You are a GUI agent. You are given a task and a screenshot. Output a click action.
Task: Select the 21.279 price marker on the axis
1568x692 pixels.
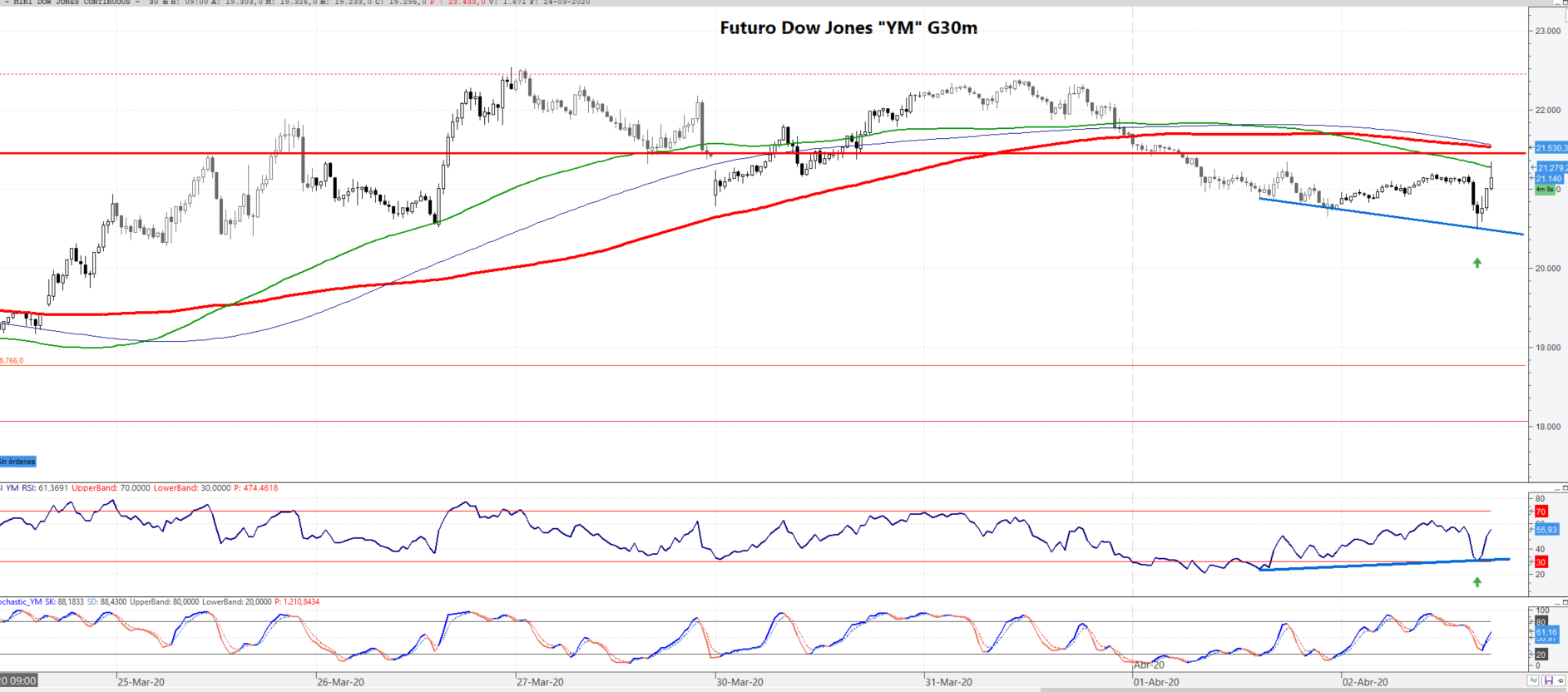1551,168
